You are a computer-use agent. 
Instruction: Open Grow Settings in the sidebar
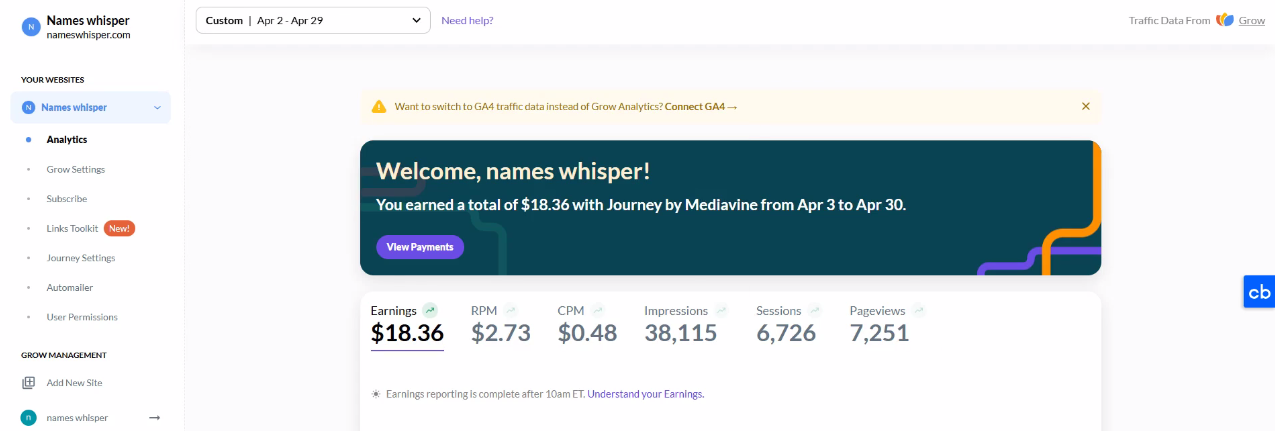click(76, 169)
